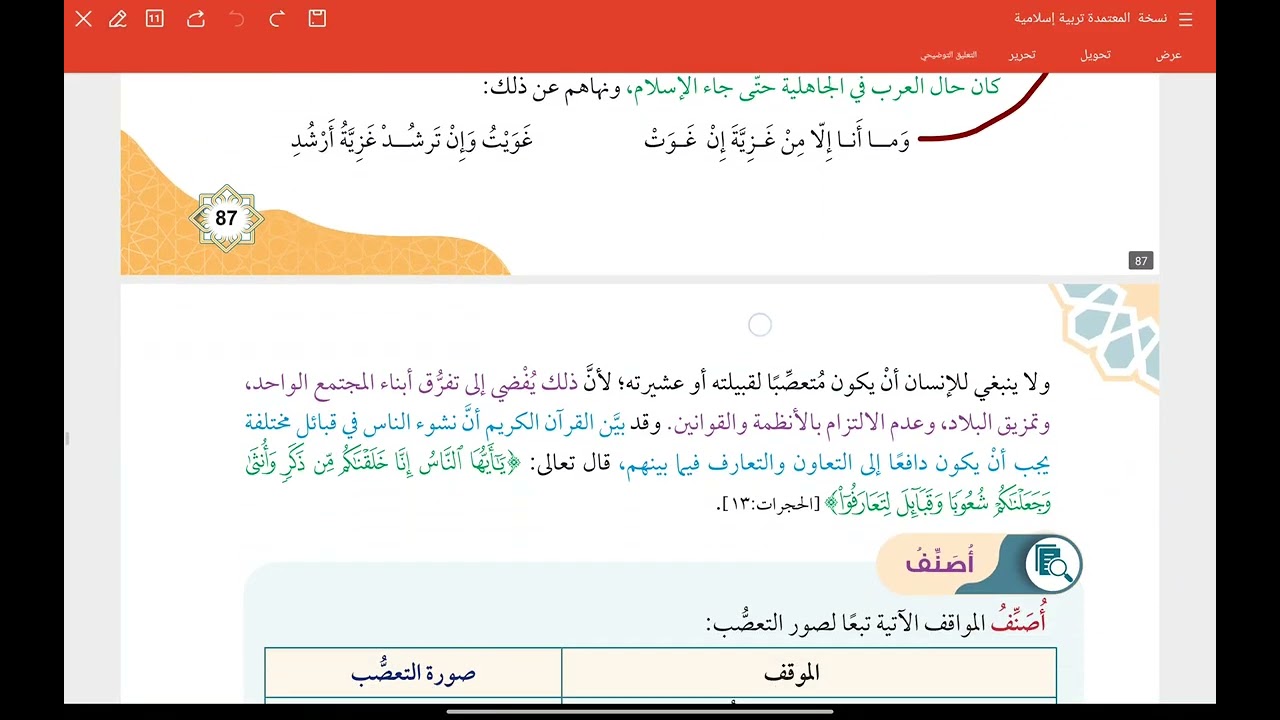Click the صورة التعصب table header
The width and height of the screenshot is (1280, 720).
click(413, 673)
